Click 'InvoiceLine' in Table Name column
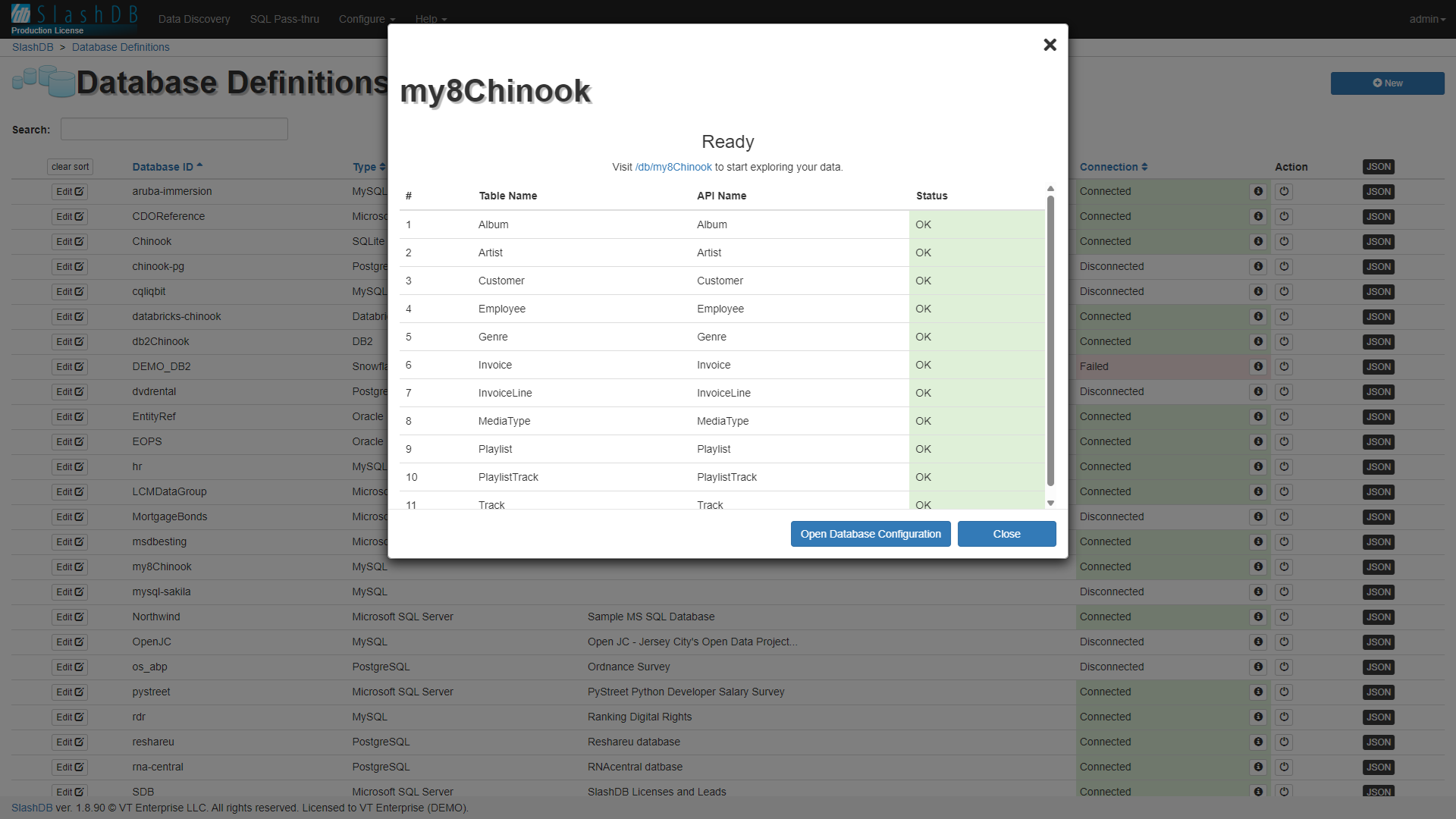The image size is (1456, 819). click(x=505, y=393)
